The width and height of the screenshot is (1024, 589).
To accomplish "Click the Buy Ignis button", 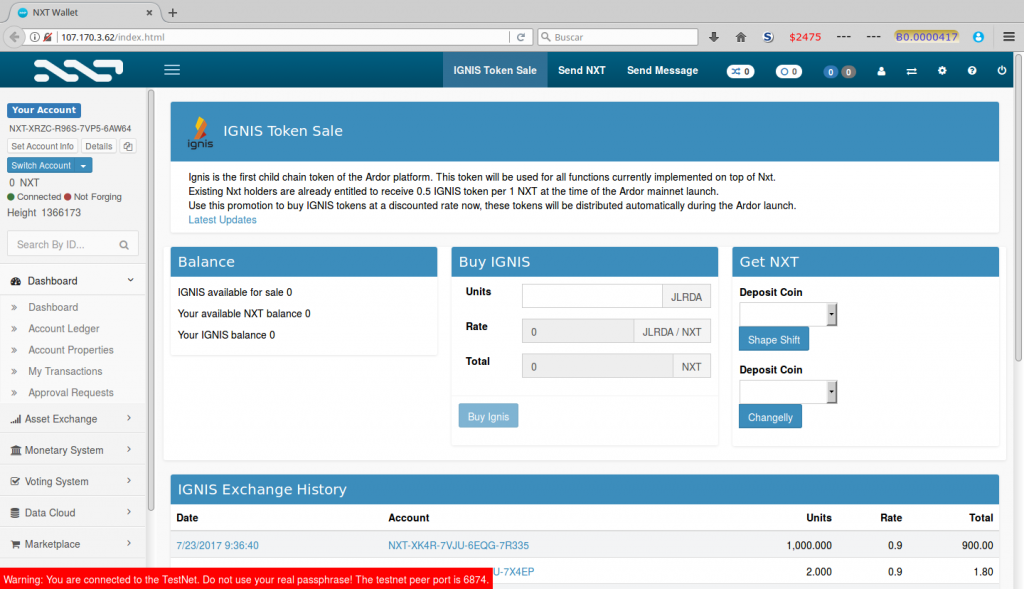I will pyautogui.click(x=488, y=416).
